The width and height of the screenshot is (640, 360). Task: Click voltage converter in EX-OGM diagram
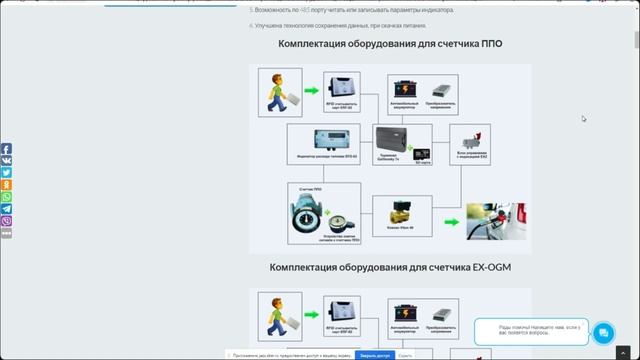441,315
